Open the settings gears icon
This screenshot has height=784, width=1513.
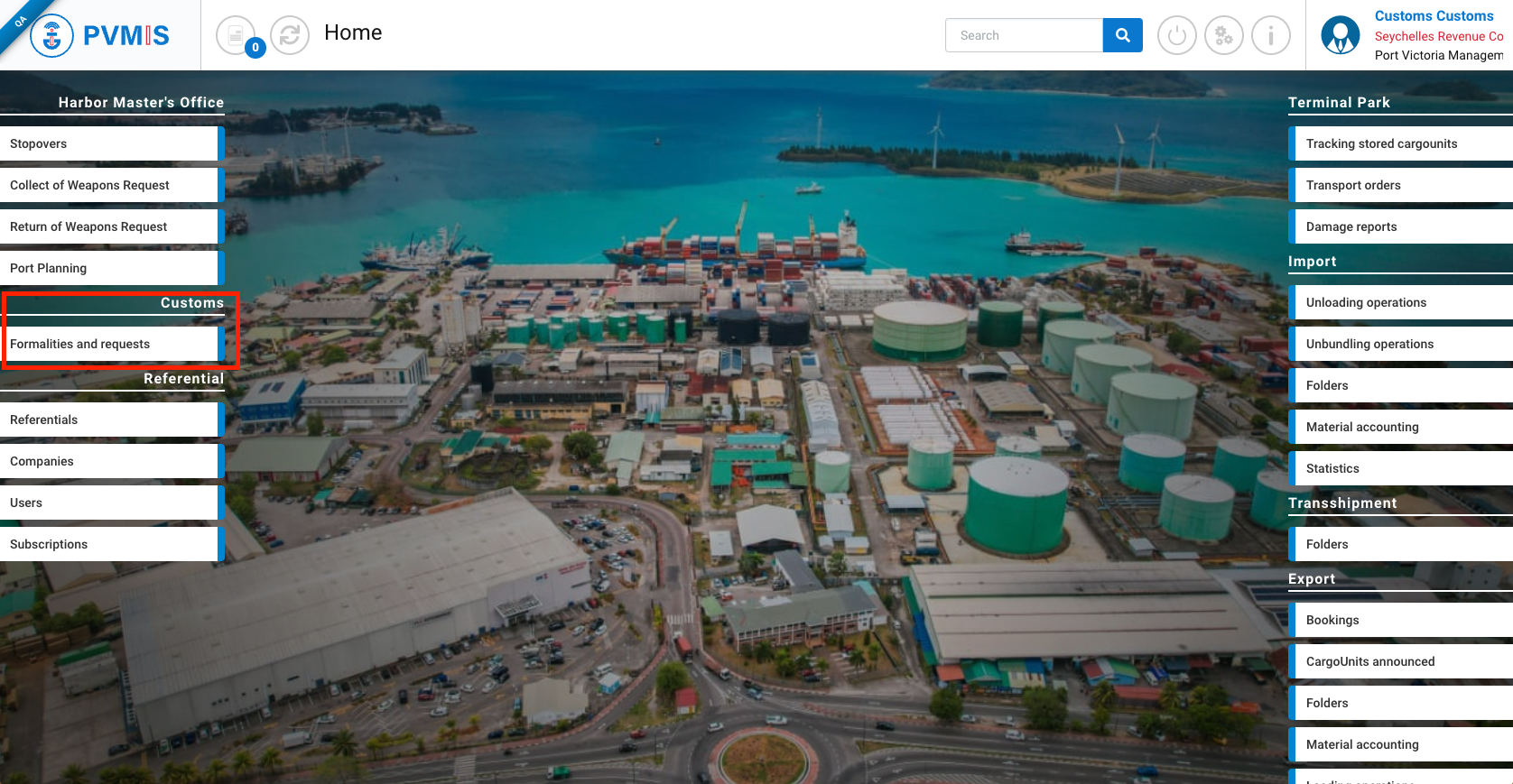(1223, 36)
